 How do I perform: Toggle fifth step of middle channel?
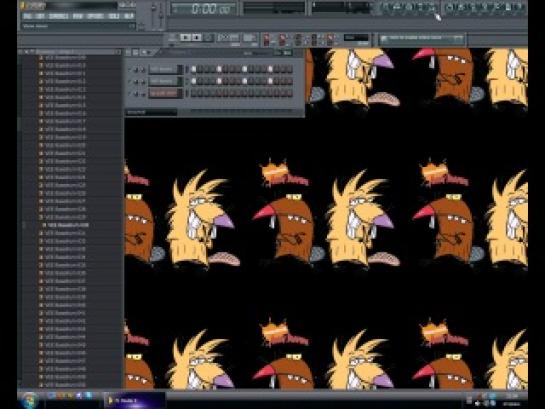point(219,81)
